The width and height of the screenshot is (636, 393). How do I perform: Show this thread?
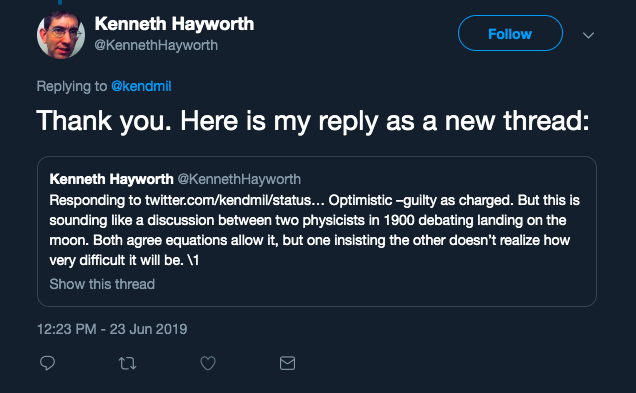[x=102, y=284]
